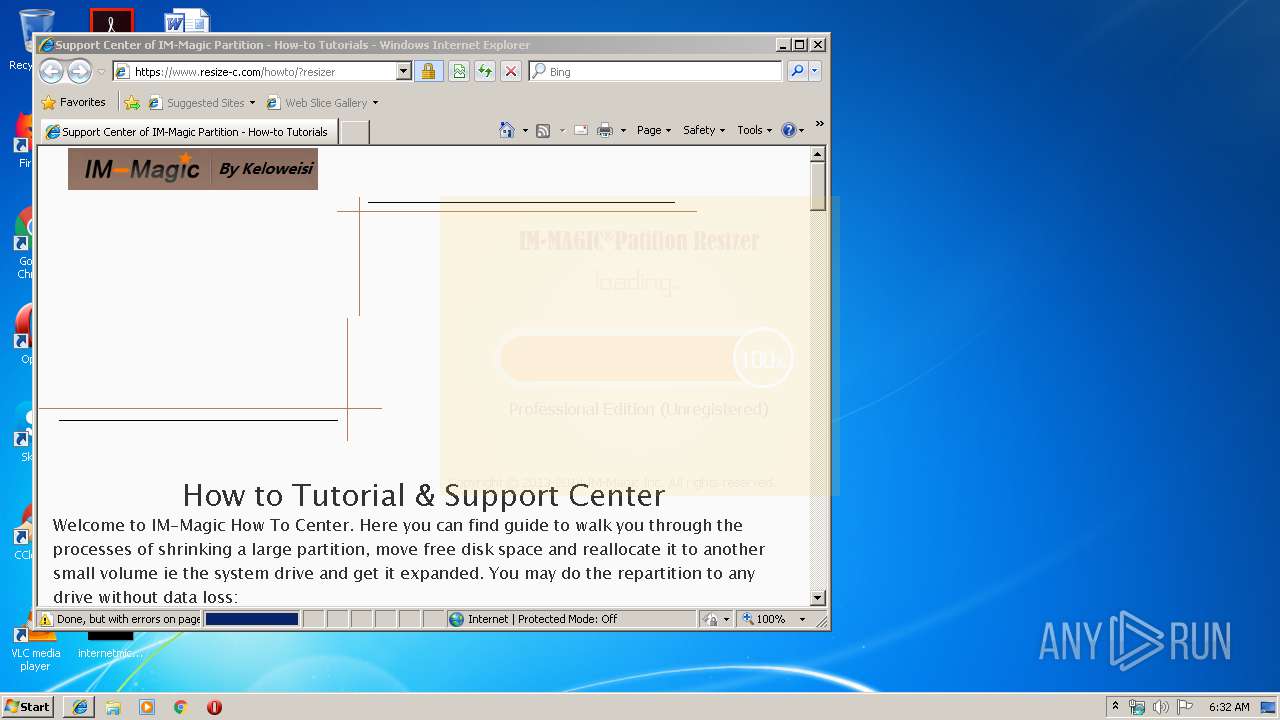Open the Tools menu
1280x720 pixels.
[755, 130]
